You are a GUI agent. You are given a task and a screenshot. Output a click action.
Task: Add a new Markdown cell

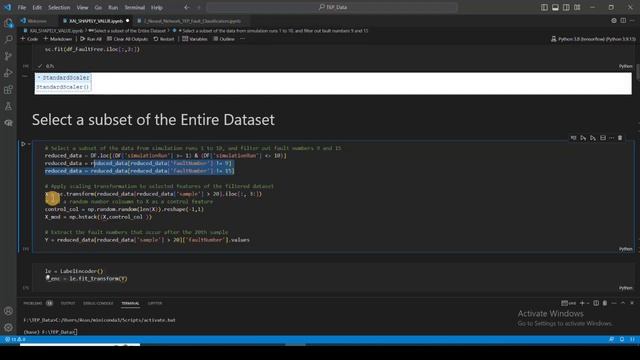coord(58,39)
